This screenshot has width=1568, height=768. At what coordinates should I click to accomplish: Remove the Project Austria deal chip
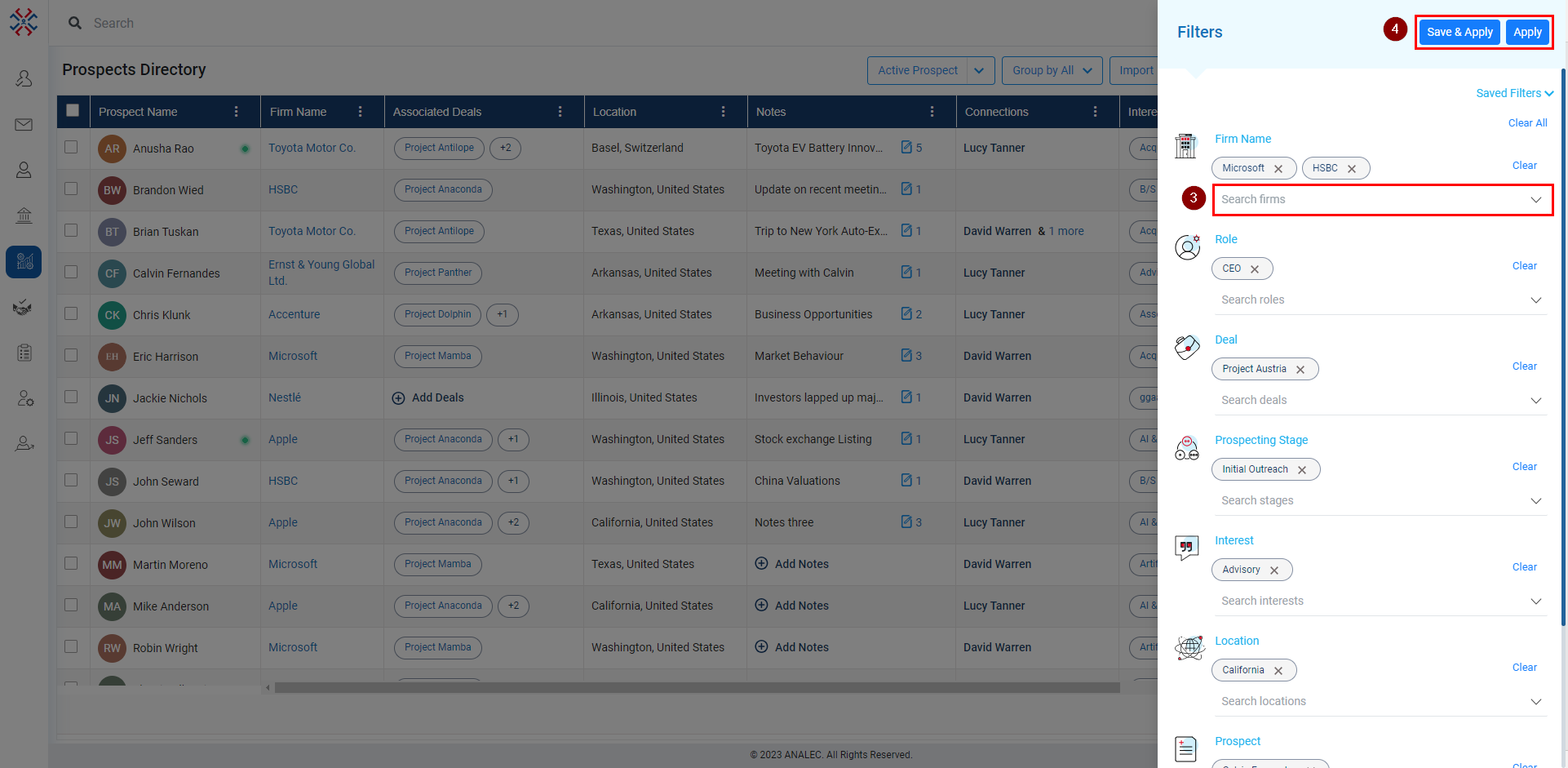pyautogui.click(x=1300, y=370)
